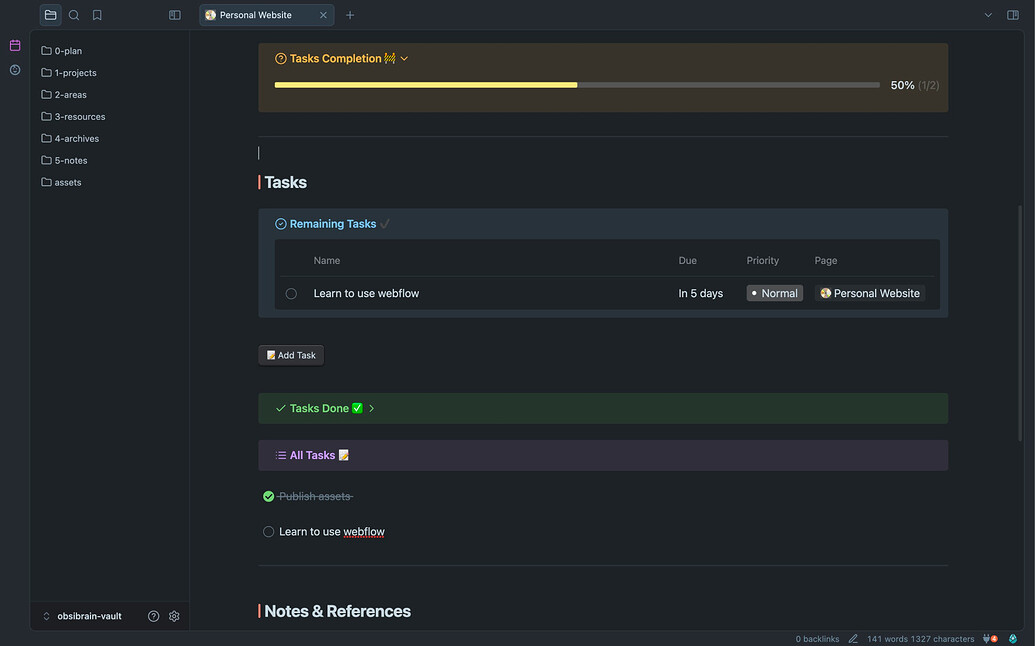Collapse the left sidebar panel
This screenshot has width=1035, height=646.
coord(174,15)
